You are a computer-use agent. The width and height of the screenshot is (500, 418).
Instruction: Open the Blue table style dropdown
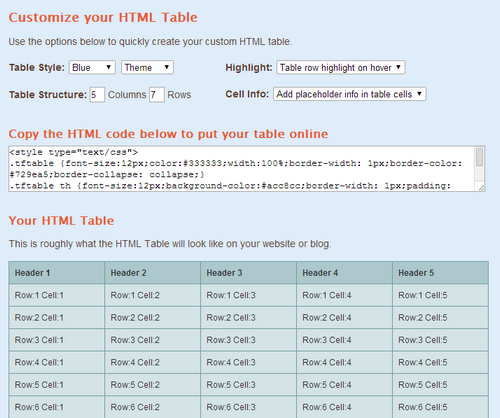point(92,67)
